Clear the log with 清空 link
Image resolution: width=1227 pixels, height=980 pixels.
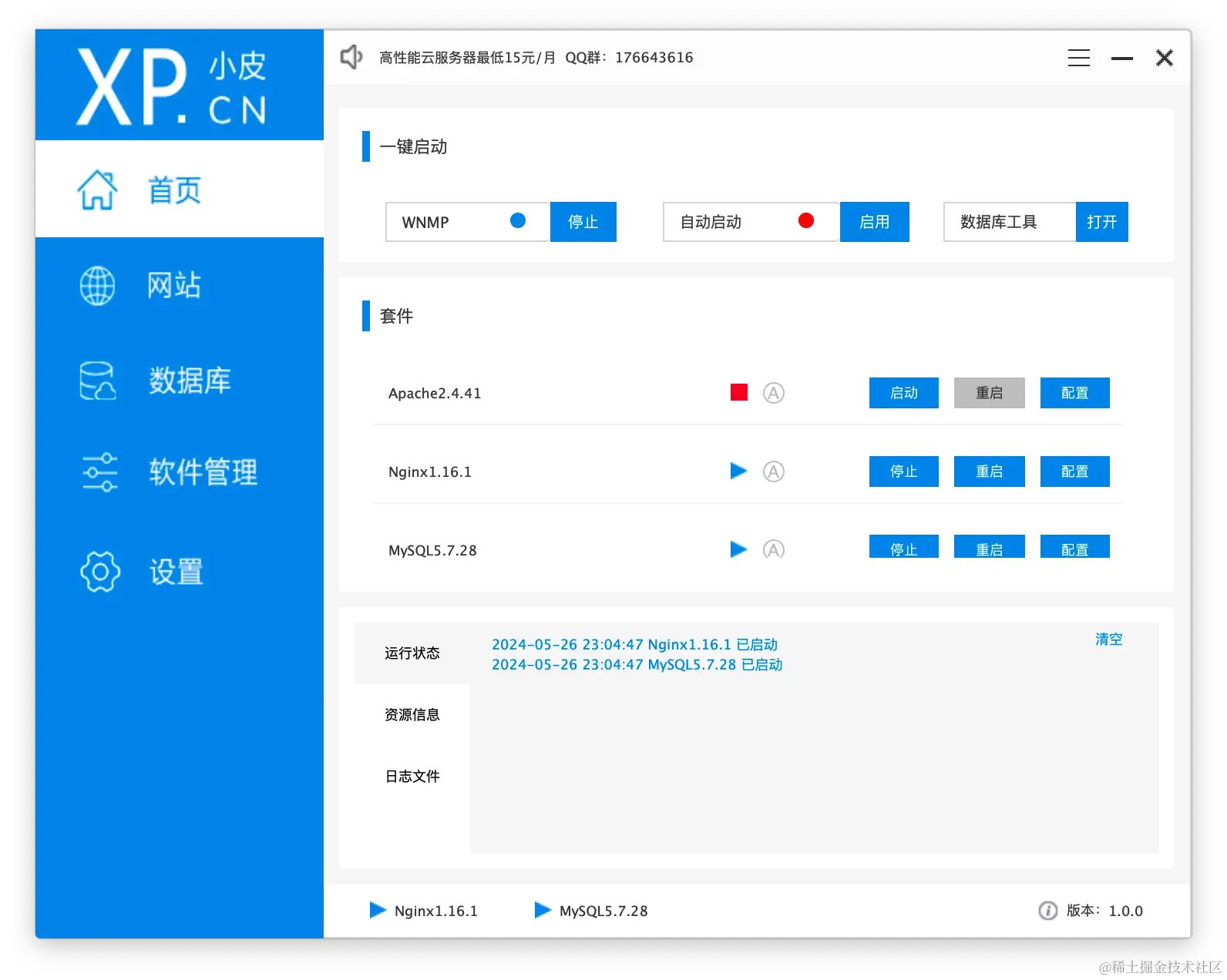[x=1109, y=639]
